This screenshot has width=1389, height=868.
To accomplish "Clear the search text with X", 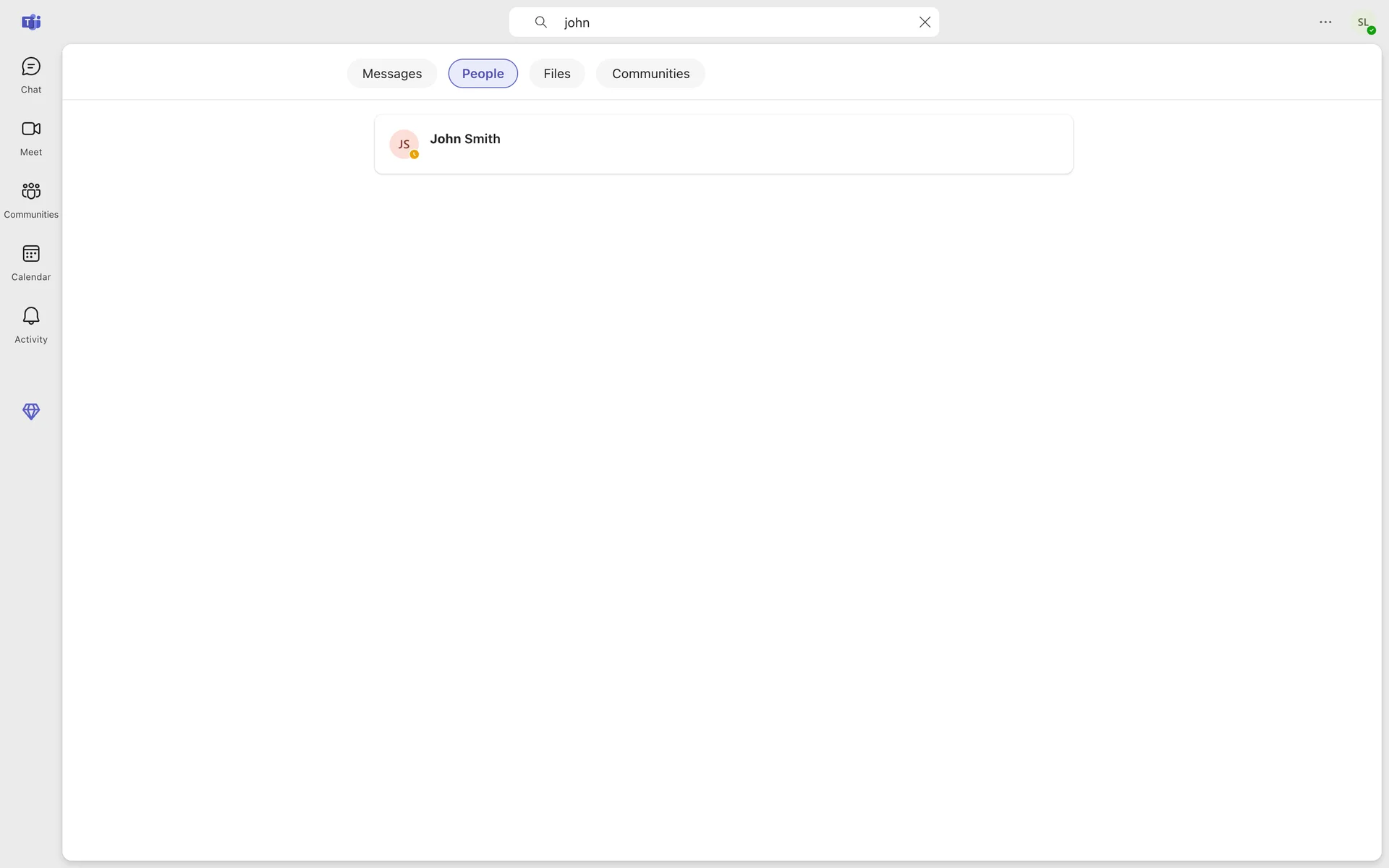I will (925, 22).
